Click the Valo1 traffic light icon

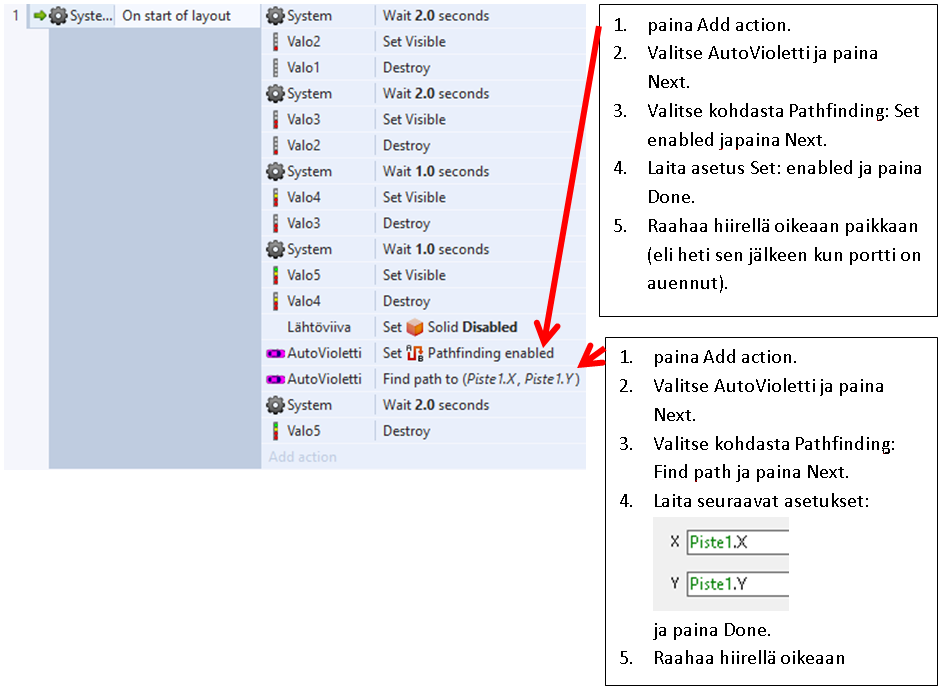click(275, 68)
